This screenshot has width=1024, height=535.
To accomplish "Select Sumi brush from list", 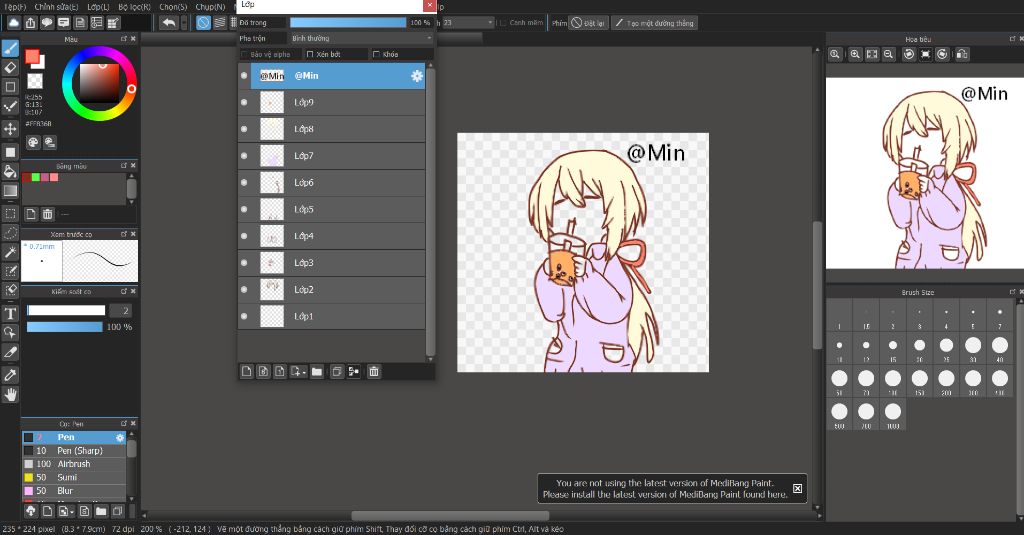I will (x=74, y=478).
